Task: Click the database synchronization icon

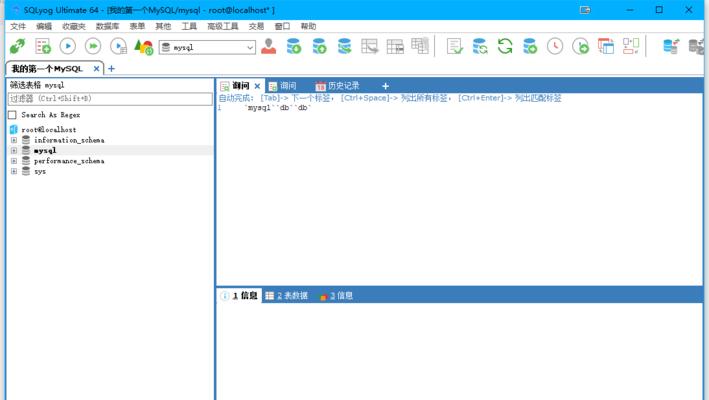Action: pos(480,46)
